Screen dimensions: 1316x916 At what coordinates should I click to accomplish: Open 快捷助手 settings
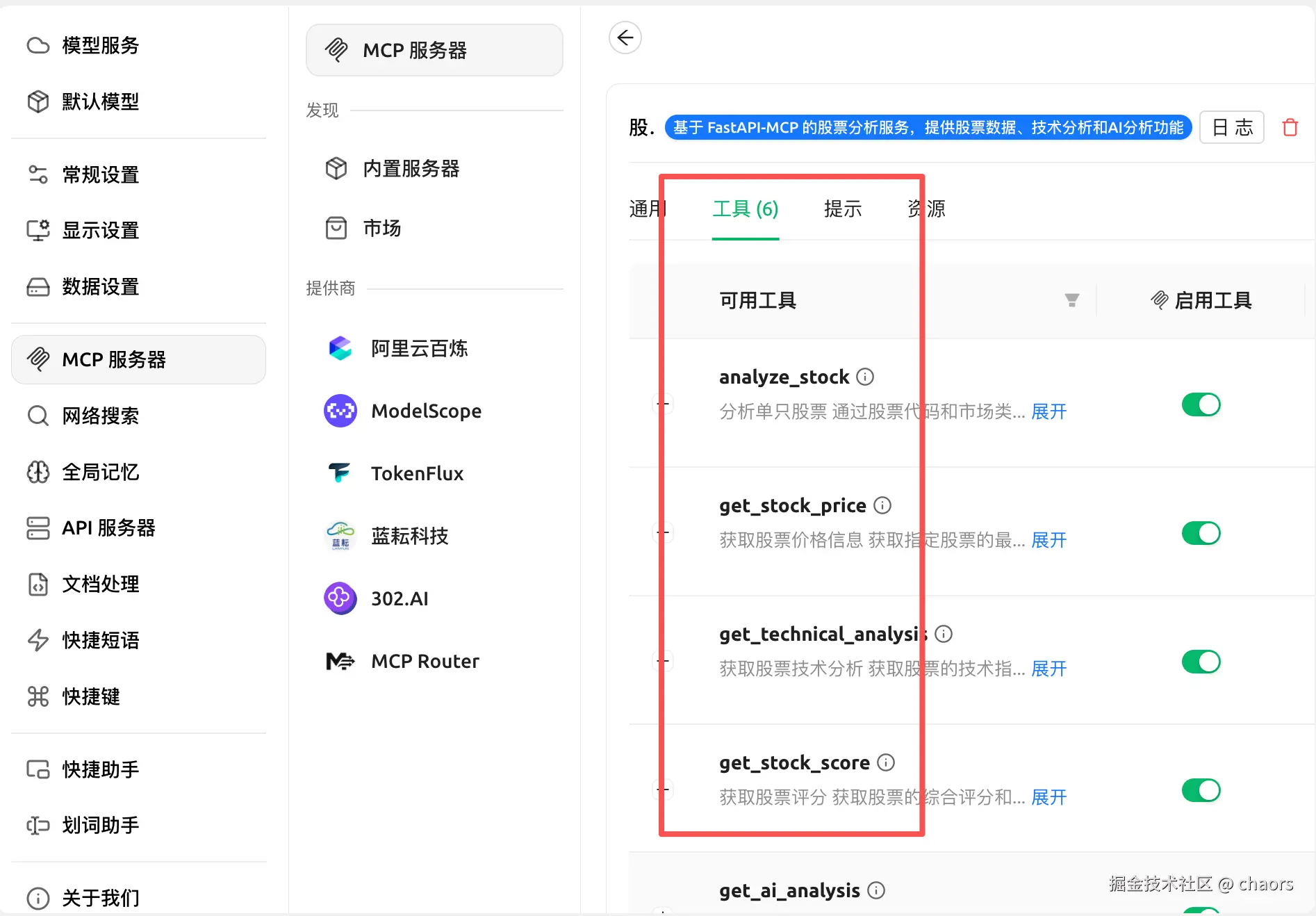click(138, 769)
